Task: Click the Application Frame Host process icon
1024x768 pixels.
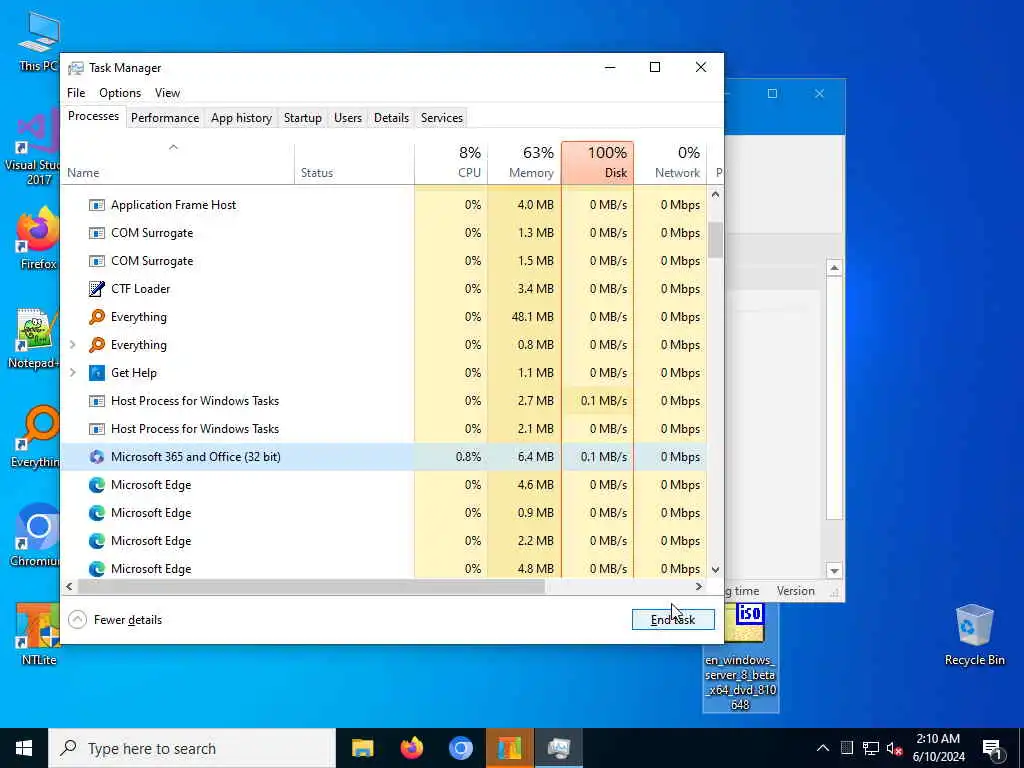Action: coord(97,205)
